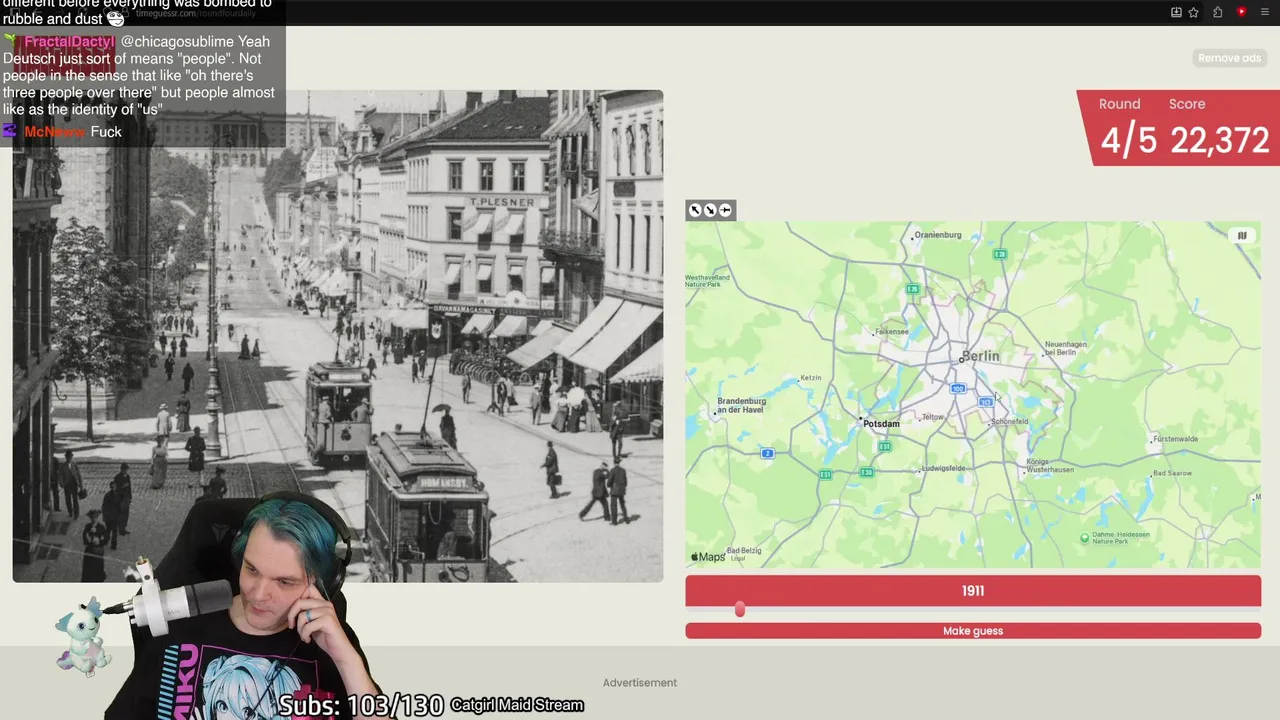
Task: Click Potsdam on the map
Action: [880, 423]
